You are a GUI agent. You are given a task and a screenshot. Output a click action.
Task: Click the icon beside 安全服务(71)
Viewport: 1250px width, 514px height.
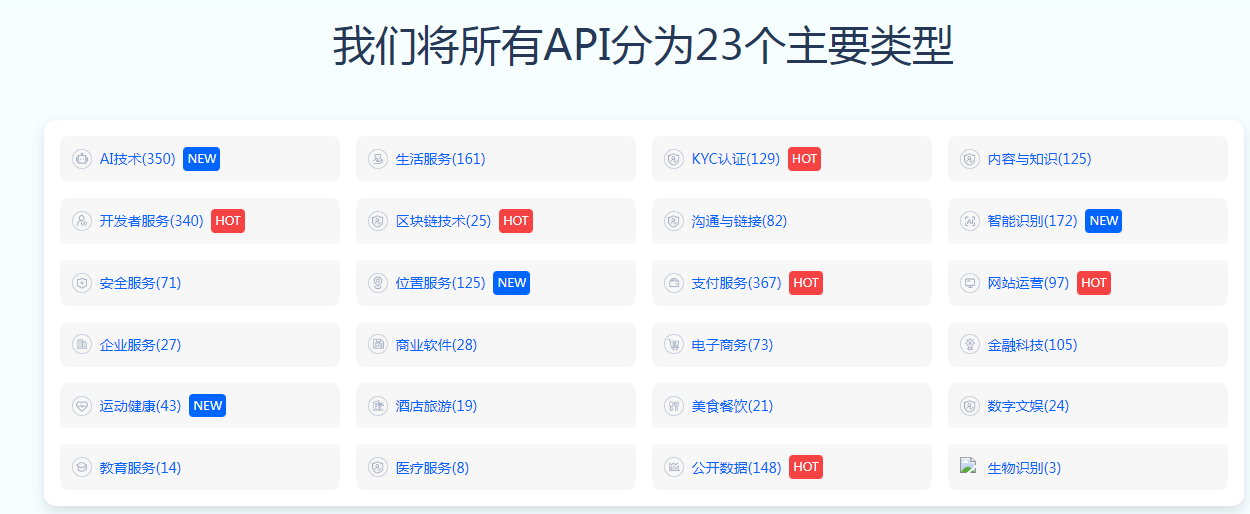pyautogui.click(x=82, y=283)
